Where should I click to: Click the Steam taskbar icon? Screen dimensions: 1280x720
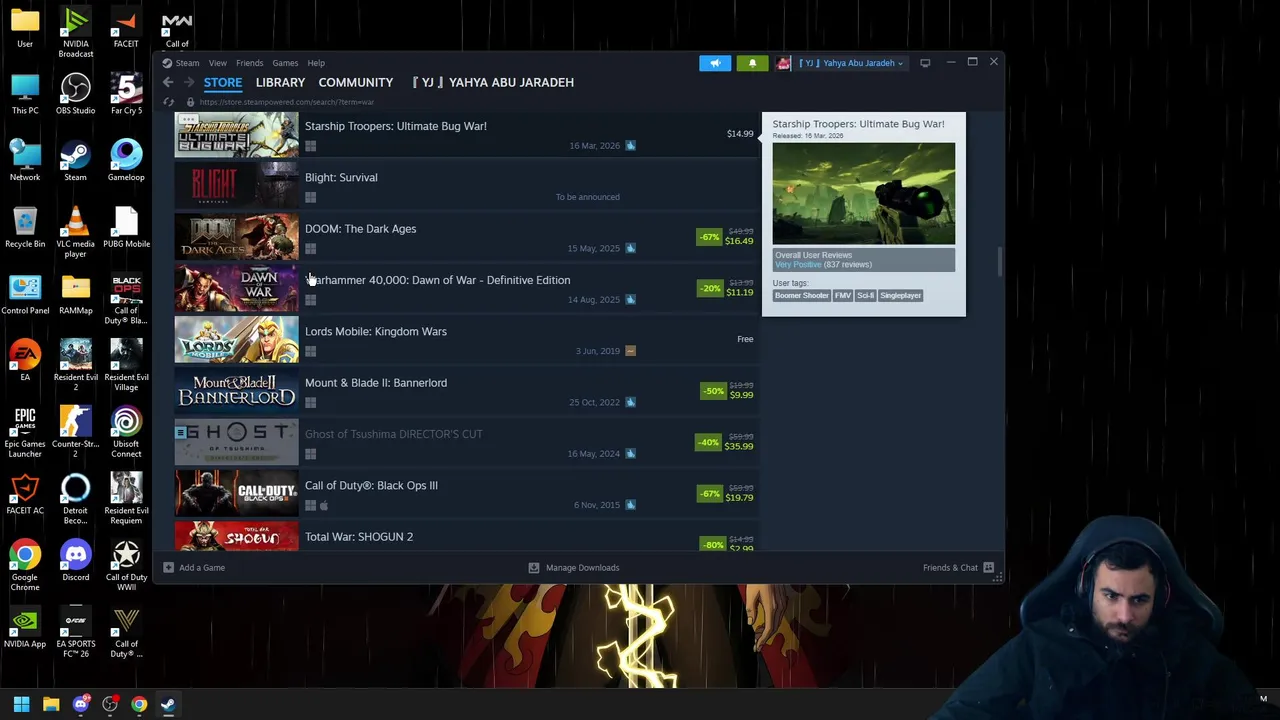[168, 704]
